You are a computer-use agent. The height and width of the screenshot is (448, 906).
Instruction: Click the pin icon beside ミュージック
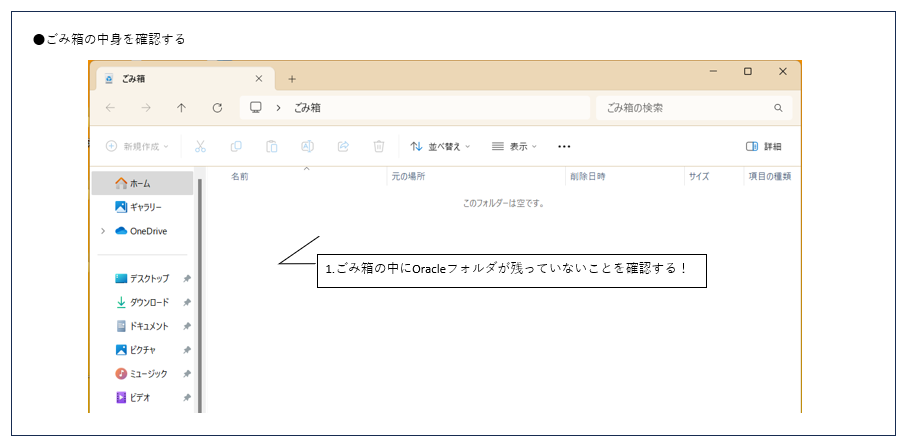(187, 374)
